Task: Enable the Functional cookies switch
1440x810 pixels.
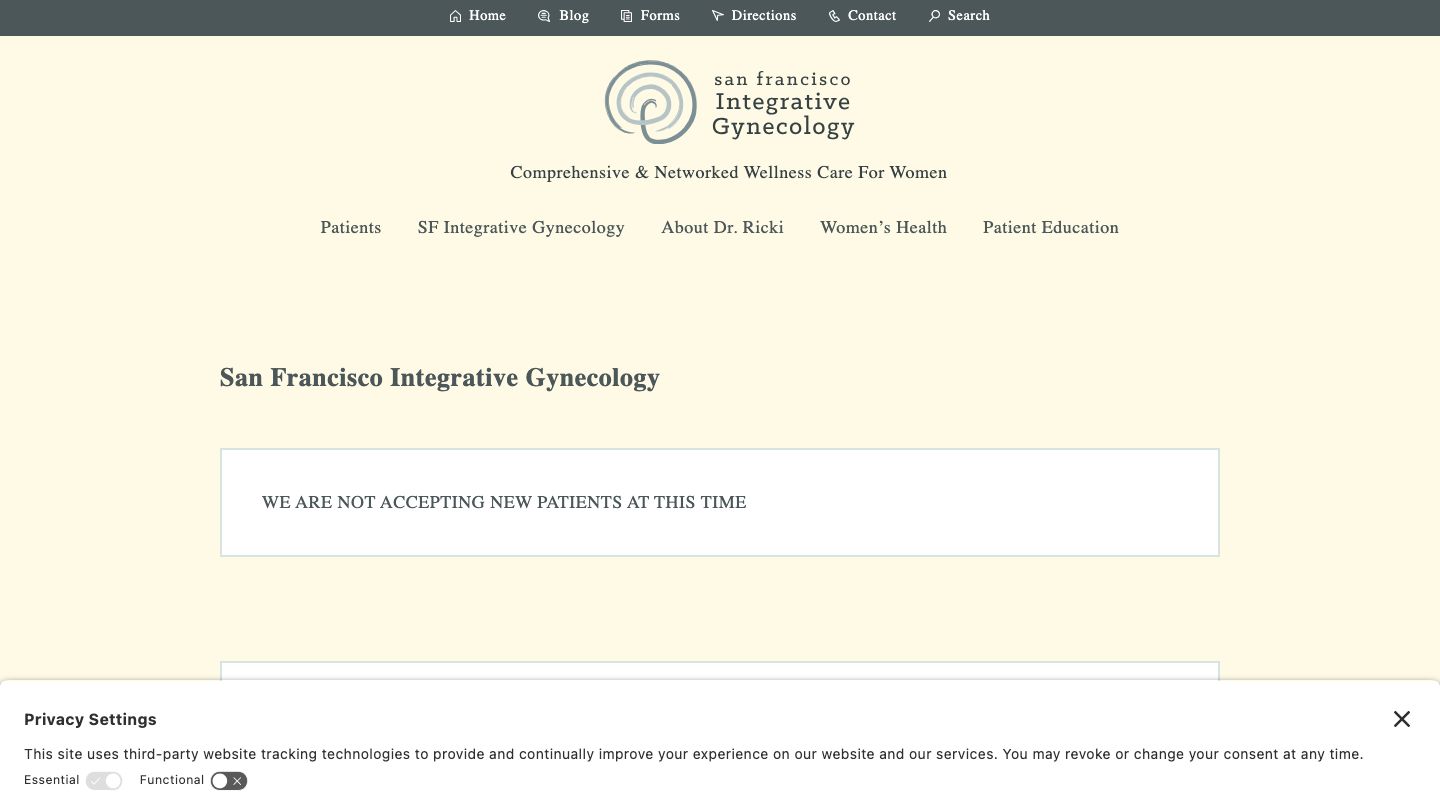Action: [229, 781]
